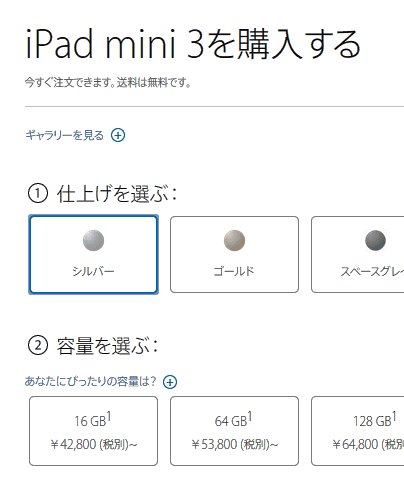
Task: Click the space gray color ball swatch
Action: [375, 240]
